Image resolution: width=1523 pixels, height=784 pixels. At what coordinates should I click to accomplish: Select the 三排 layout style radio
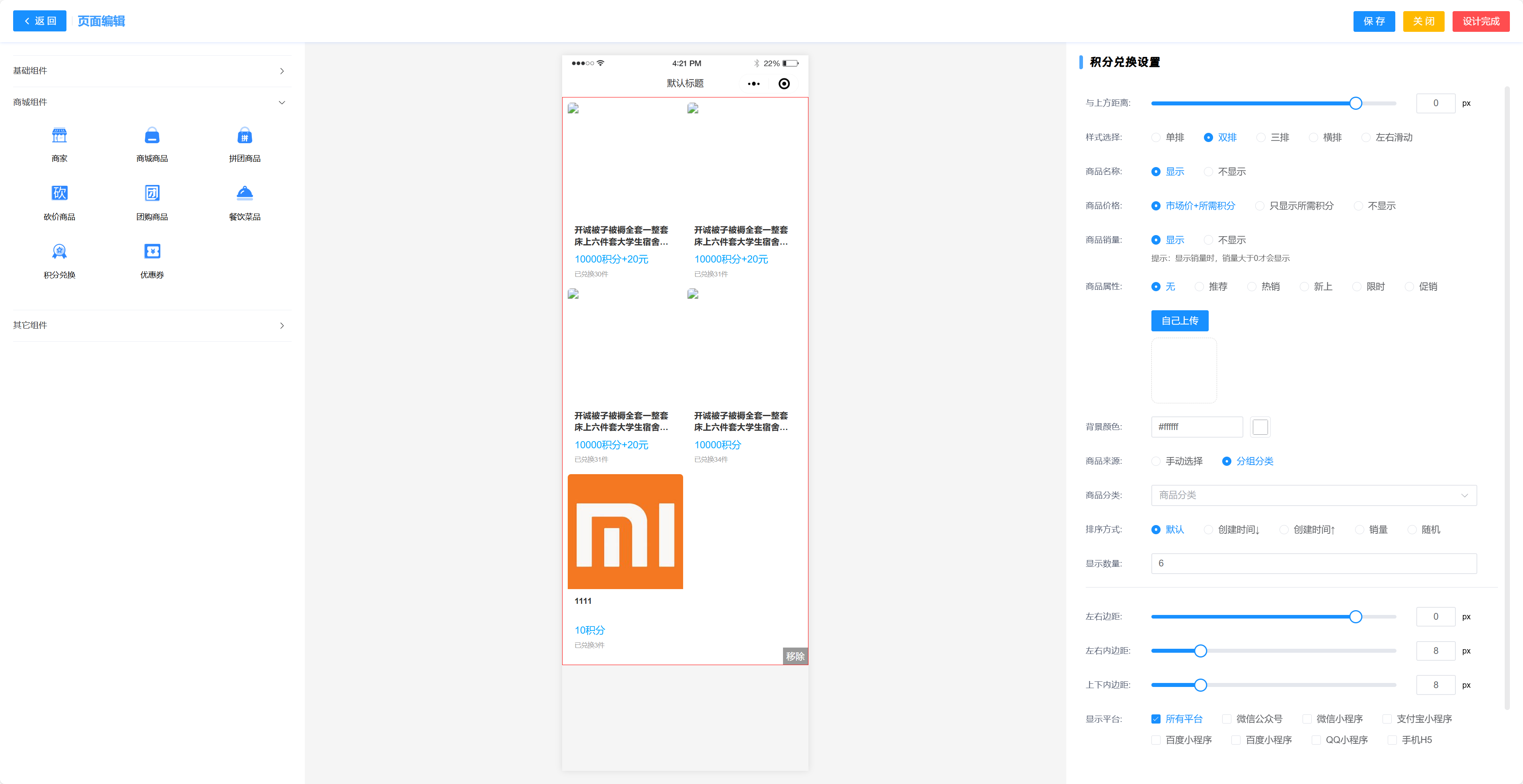coord(1261,138)
